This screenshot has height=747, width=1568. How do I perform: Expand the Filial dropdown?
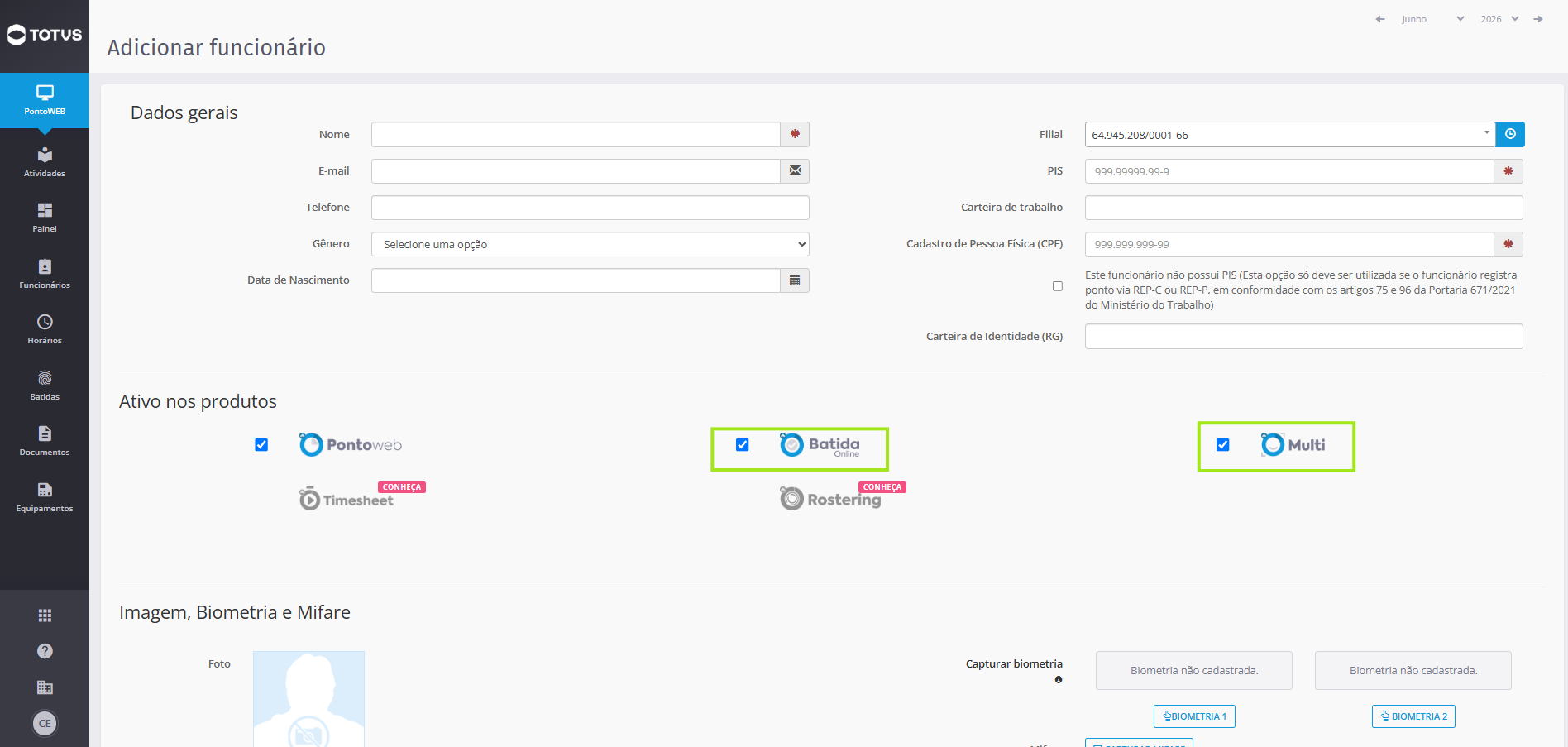click(1290, 134)
